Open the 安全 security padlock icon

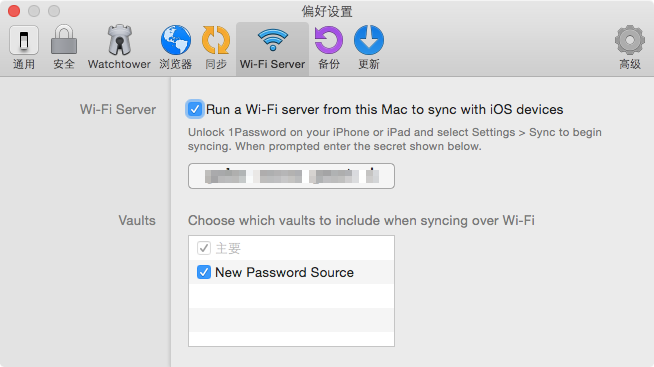pos(64,40)
